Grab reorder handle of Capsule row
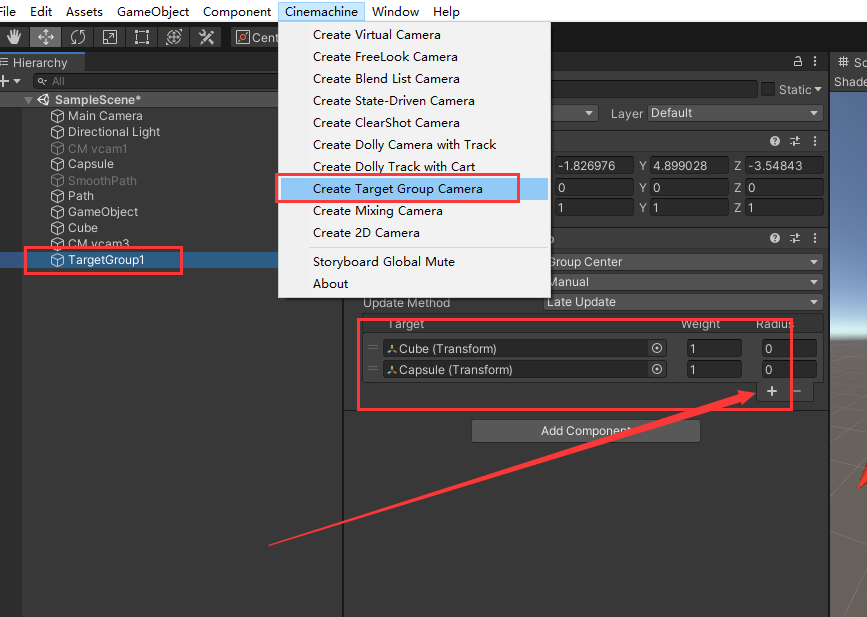The width and height of the screenshot is (867, 617). tap(373, 369)
